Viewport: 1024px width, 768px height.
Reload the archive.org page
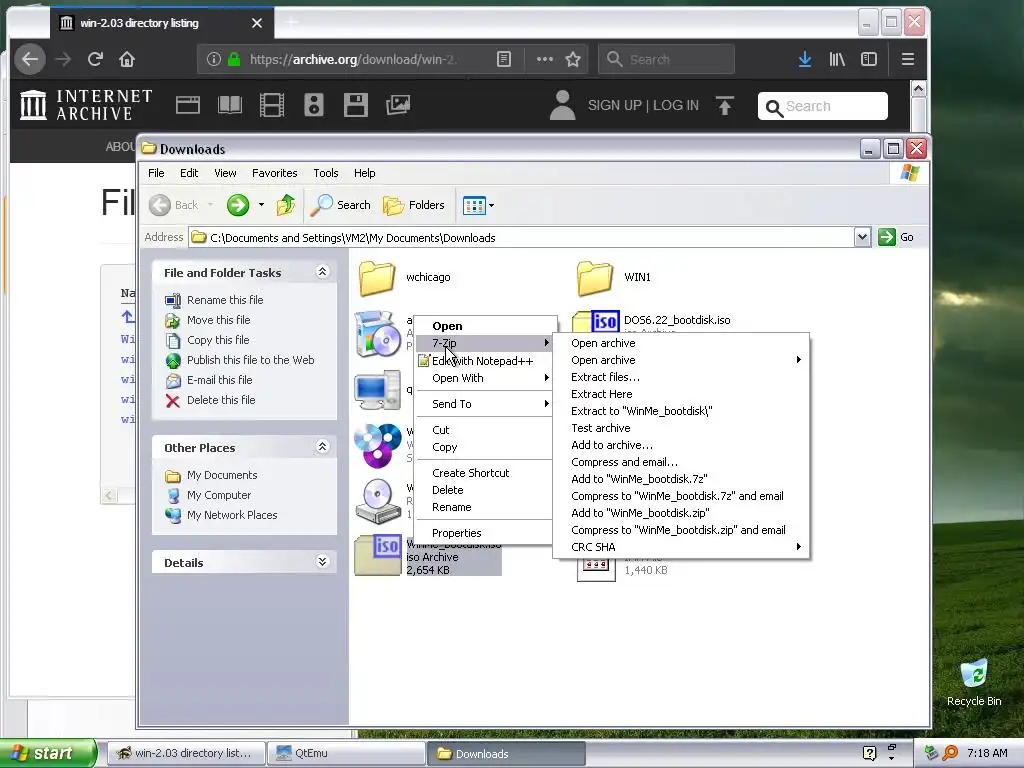tap(95, 59)
